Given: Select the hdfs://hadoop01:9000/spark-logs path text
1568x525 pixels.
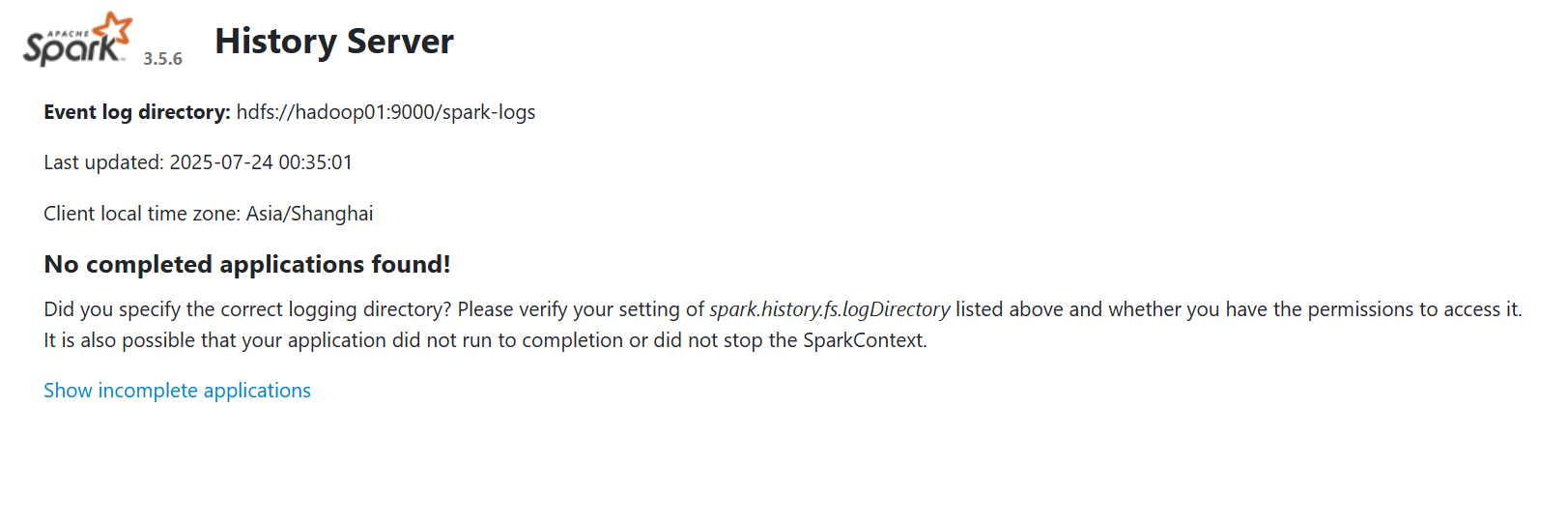Looking at the screenshot, I should click(385, 112).
